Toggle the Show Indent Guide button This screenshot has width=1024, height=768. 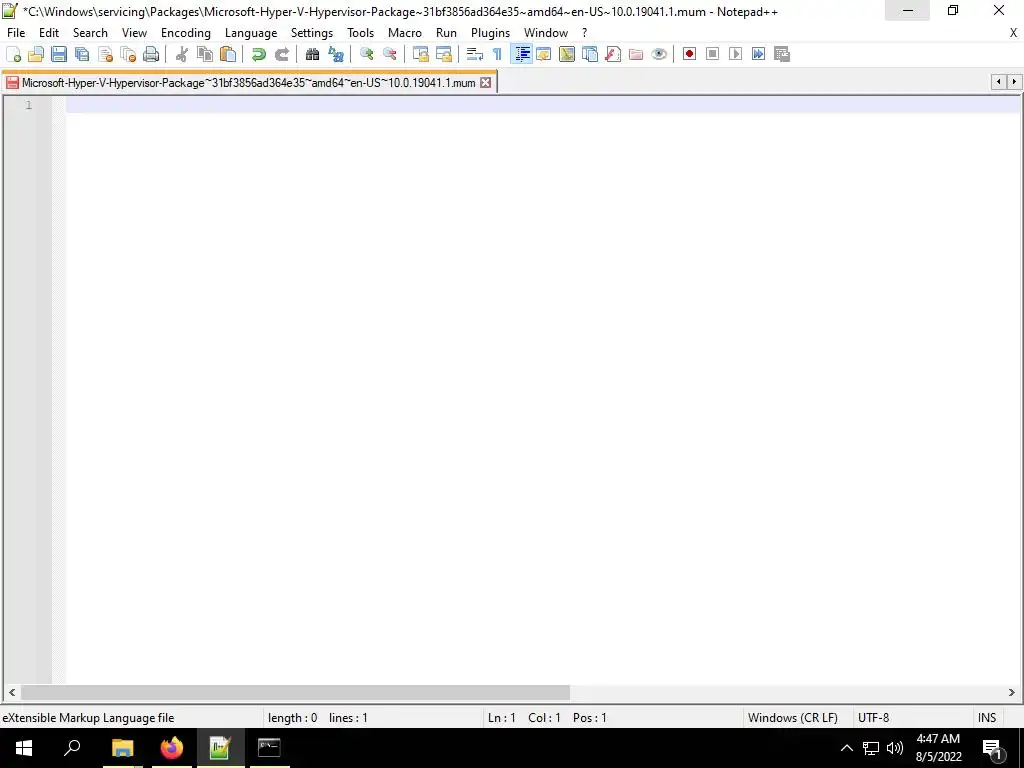[x=521, y=54]
